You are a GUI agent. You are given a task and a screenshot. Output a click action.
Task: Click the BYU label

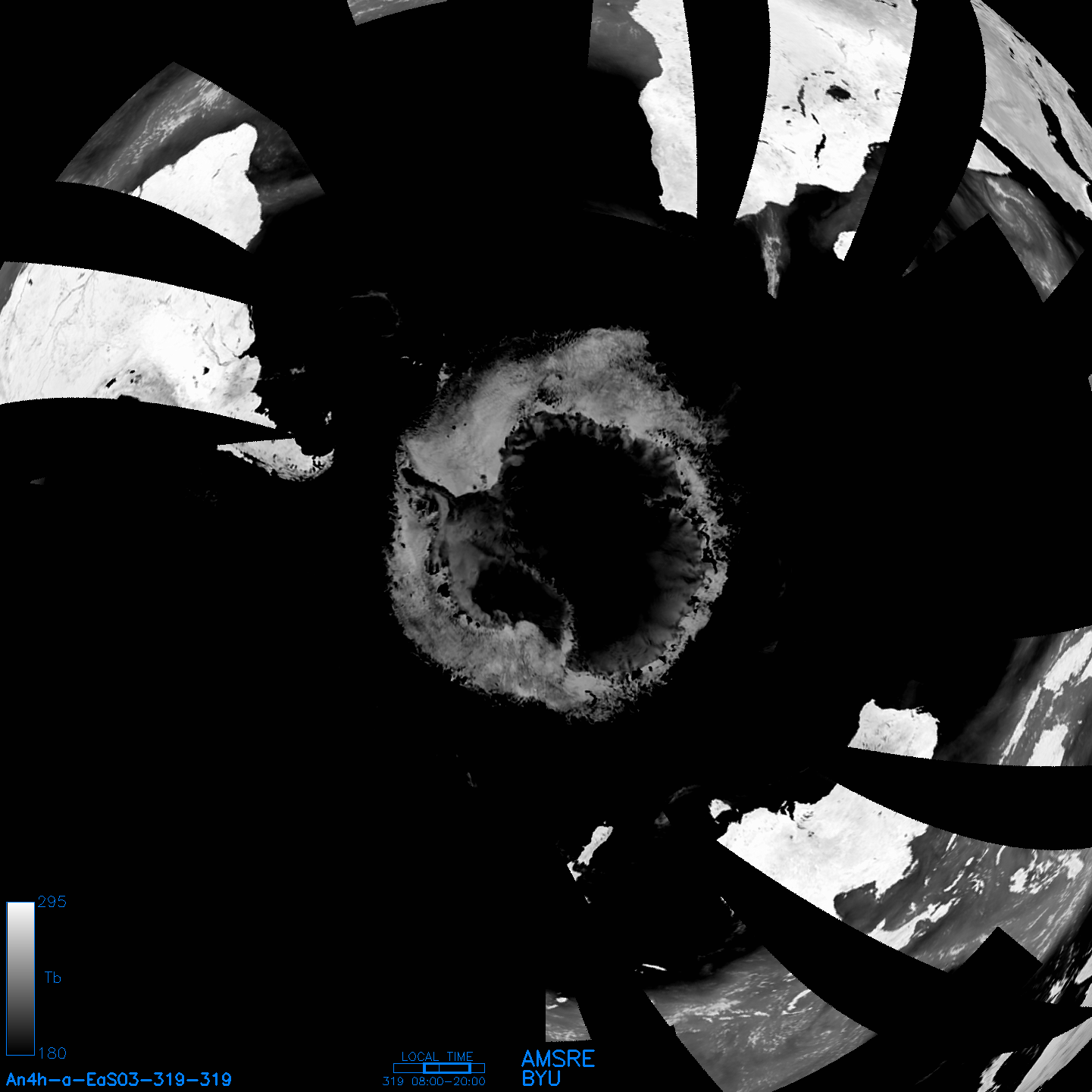click(541, 1078)
